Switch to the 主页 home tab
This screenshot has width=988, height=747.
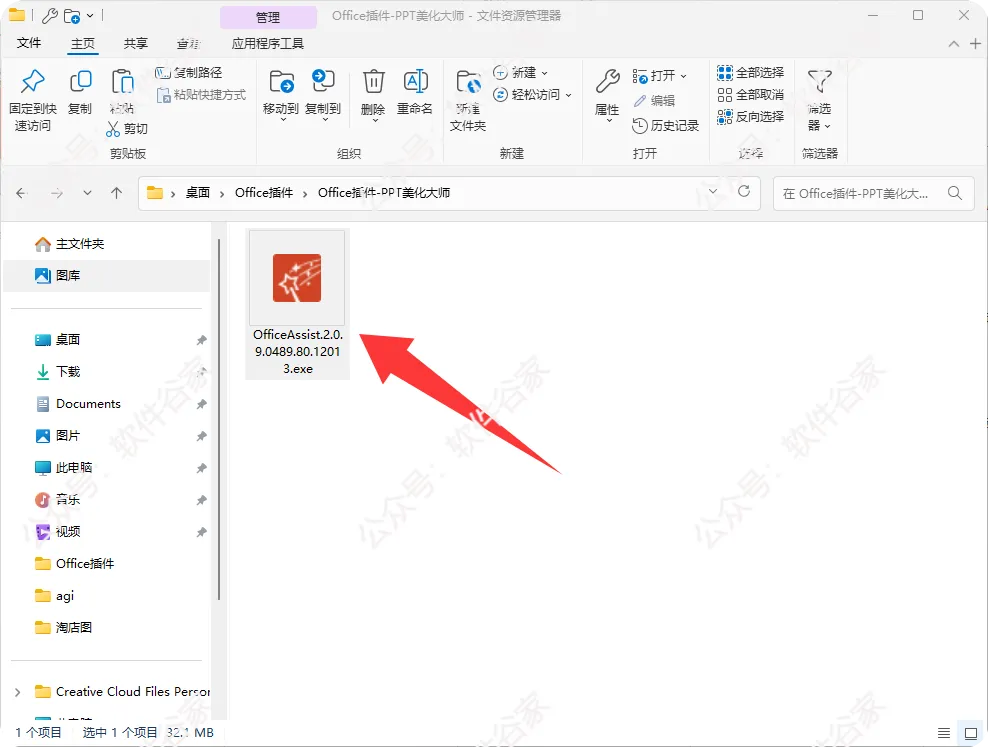click(x=83, y=43)
